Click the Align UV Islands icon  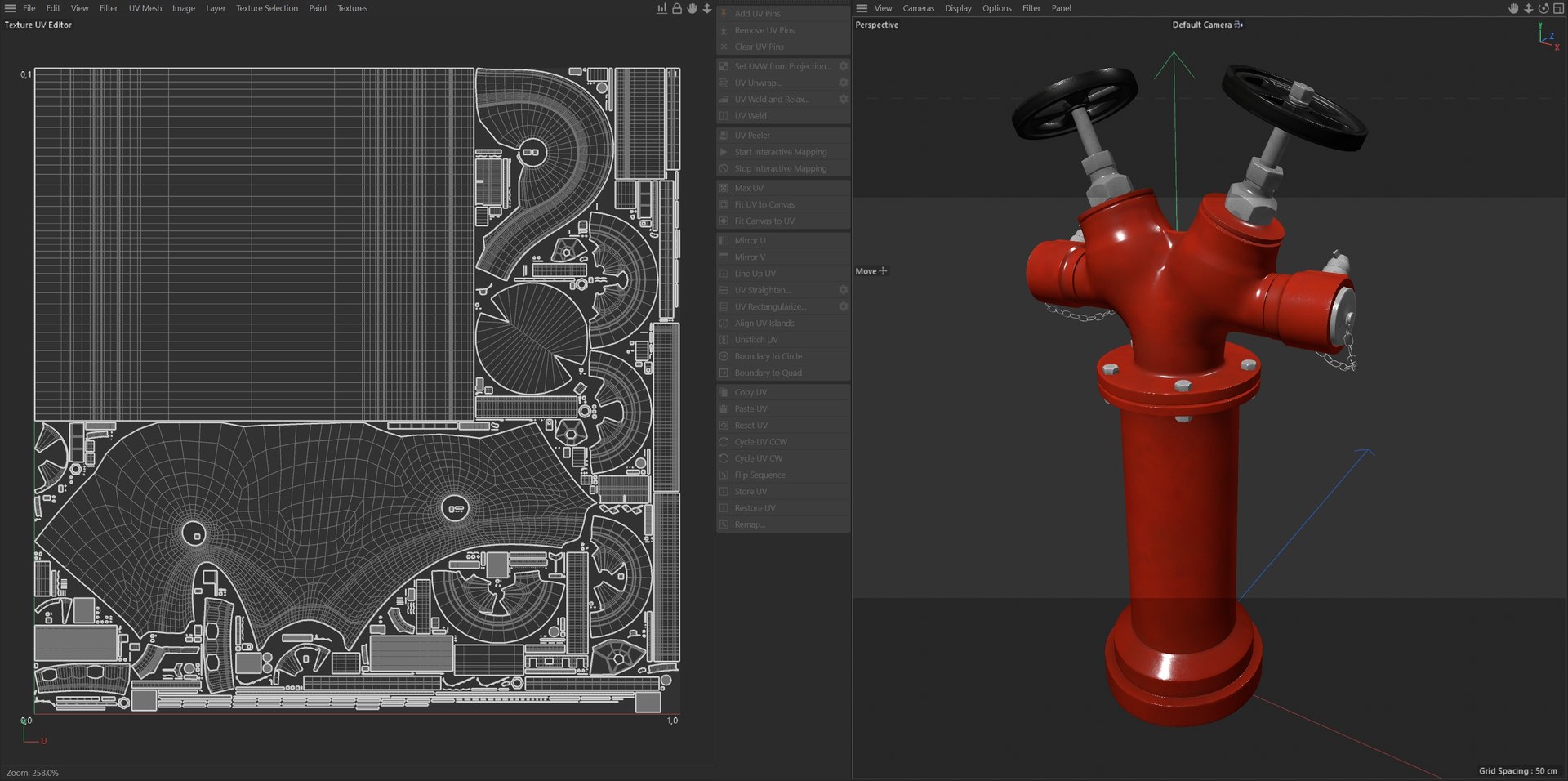pyautogui.click(x=724, y=323)
